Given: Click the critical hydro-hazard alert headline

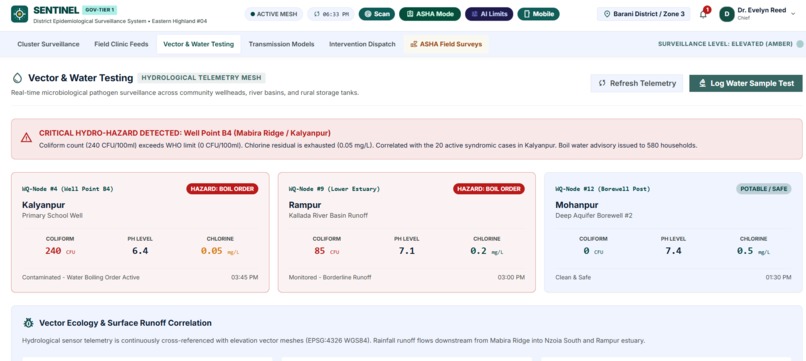Looking at the screenshot, I should tap(185, 133).
